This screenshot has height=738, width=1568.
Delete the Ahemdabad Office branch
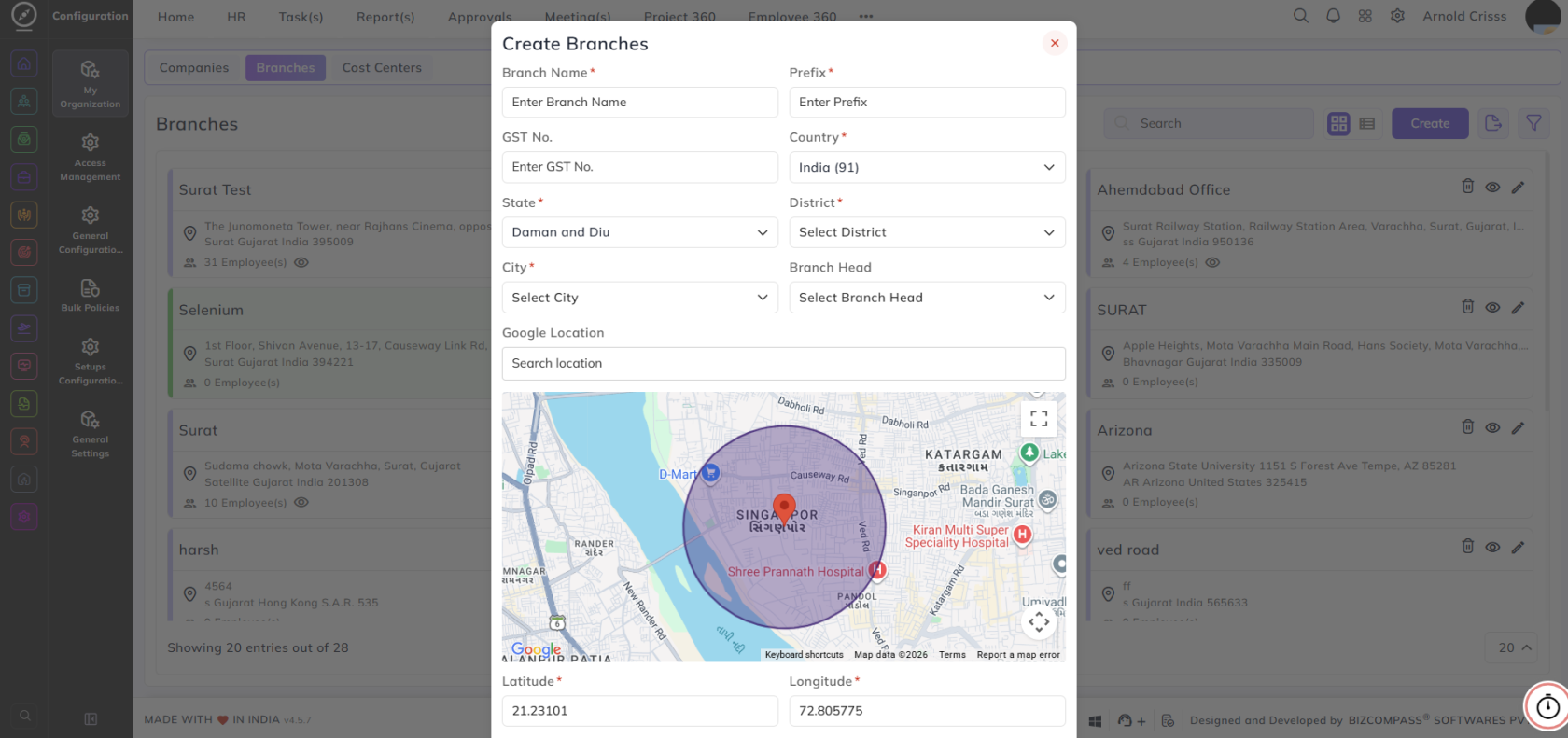click(1467, 187)
